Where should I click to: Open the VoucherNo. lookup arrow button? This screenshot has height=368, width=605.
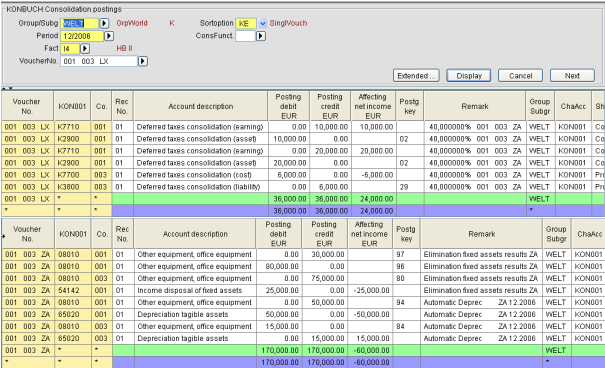pos(143,61)
